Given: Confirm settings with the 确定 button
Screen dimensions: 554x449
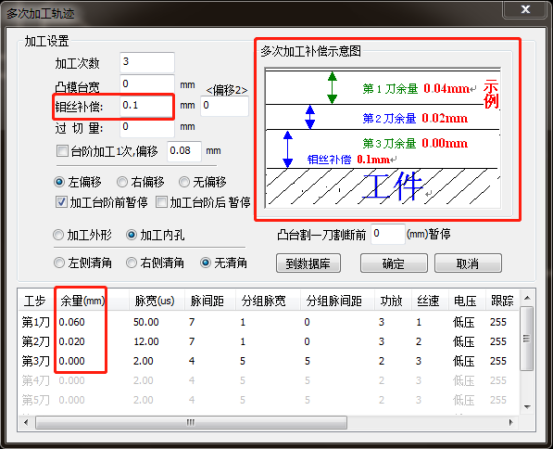Looking at the screenshot, I should (394, 263).
